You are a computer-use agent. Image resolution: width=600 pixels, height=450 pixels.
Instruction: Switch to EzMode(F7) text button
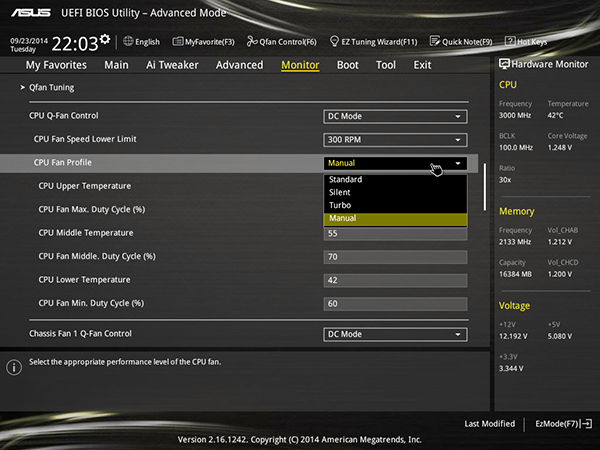click(x=557, y=424)
